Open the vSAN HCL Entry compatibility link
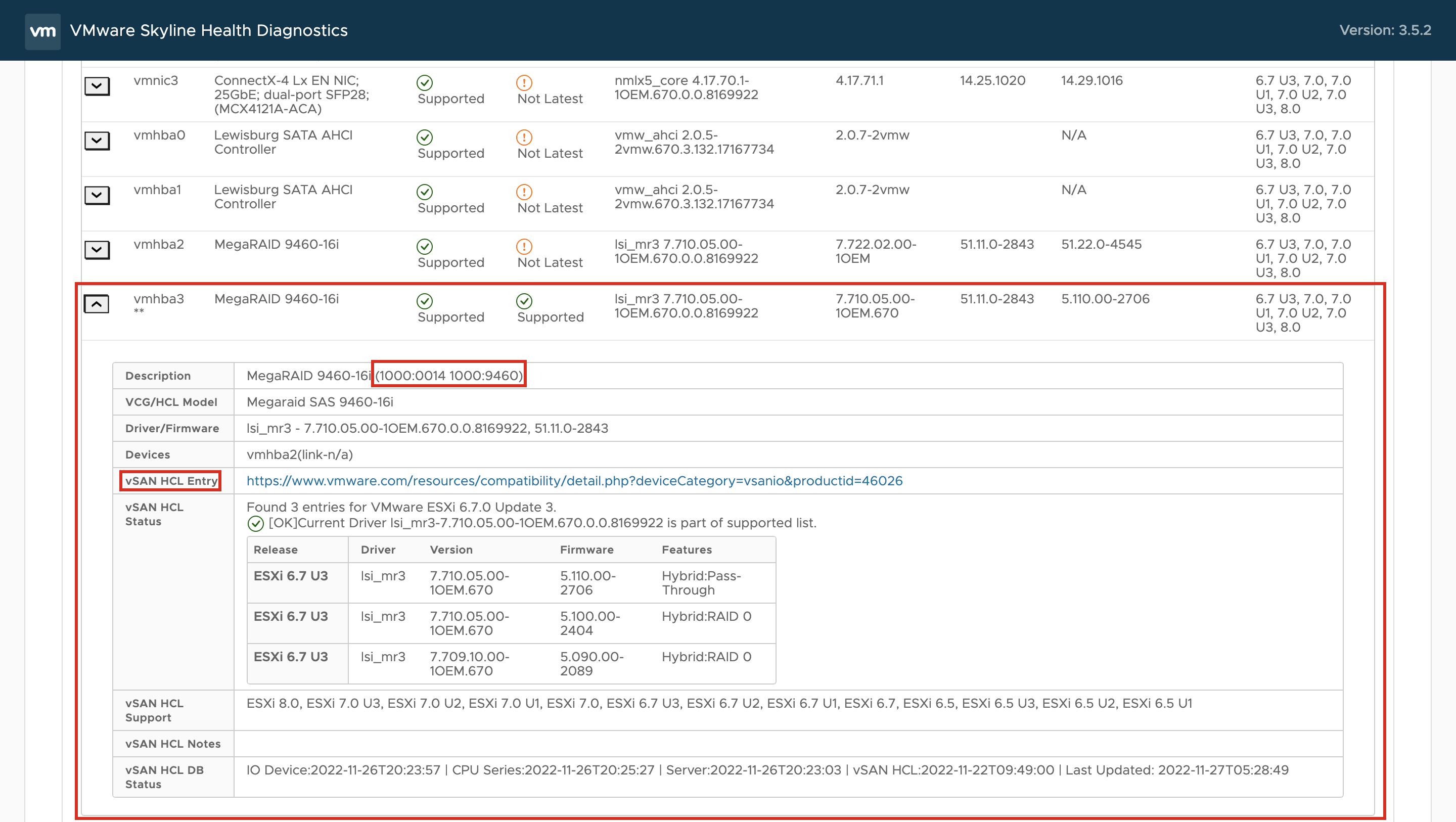The width and height of the screenshot is (1456, 822). (574, 481)
